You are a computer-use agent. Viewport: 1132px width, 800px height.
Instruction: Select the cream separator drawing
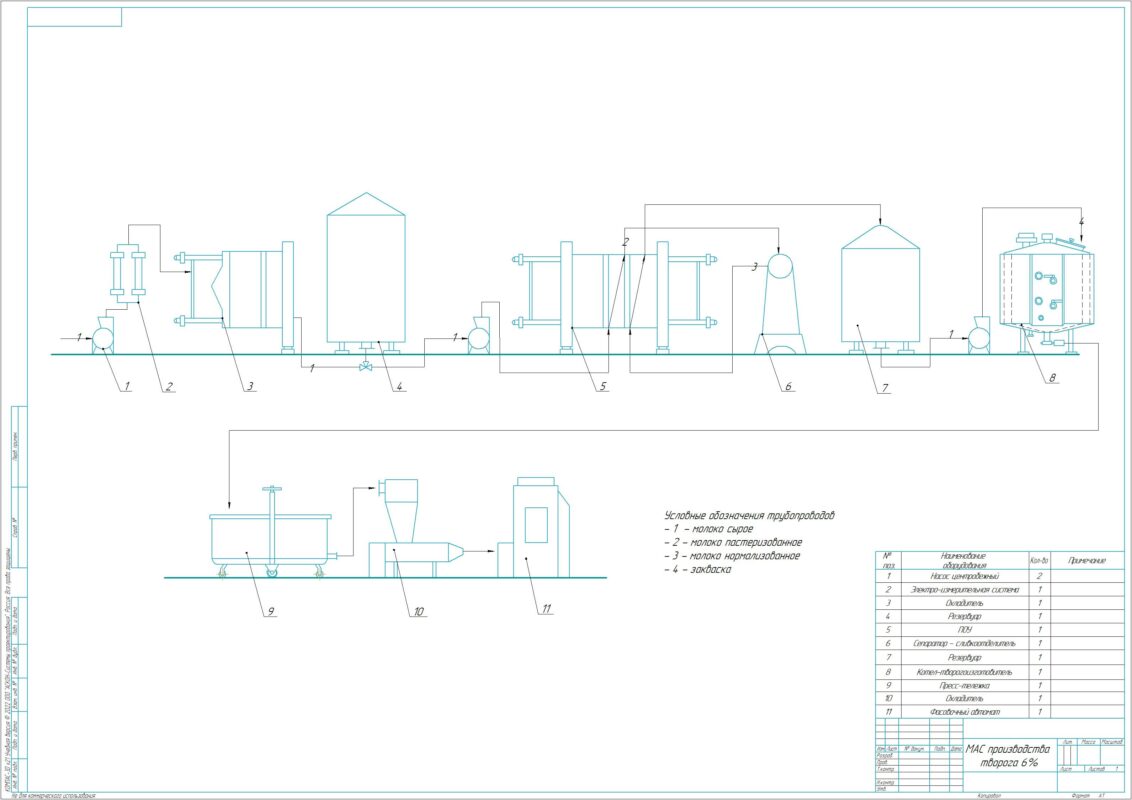click(780, 303)
